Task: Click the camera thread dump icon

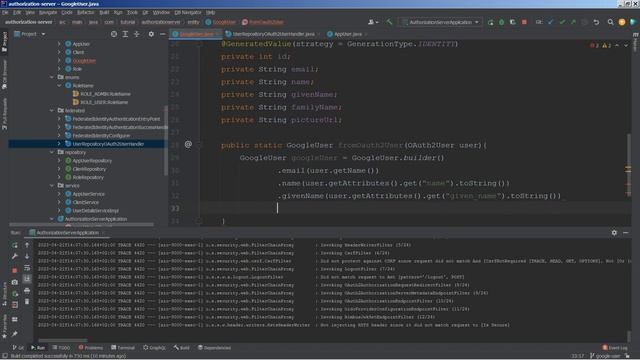Action: coord(15,282)
